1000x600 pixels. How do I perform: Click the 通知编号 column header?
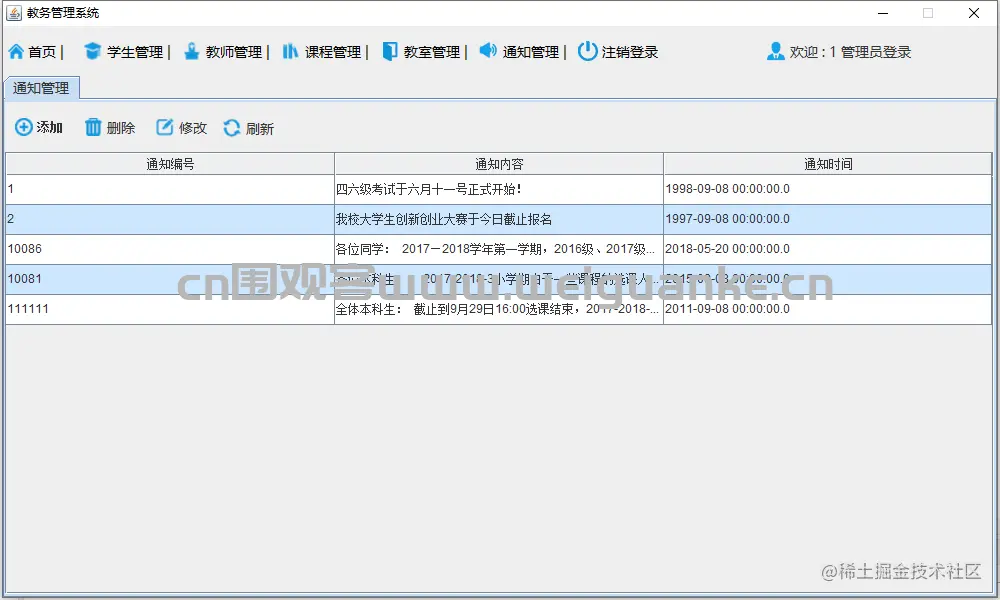[x=170, y=164]
